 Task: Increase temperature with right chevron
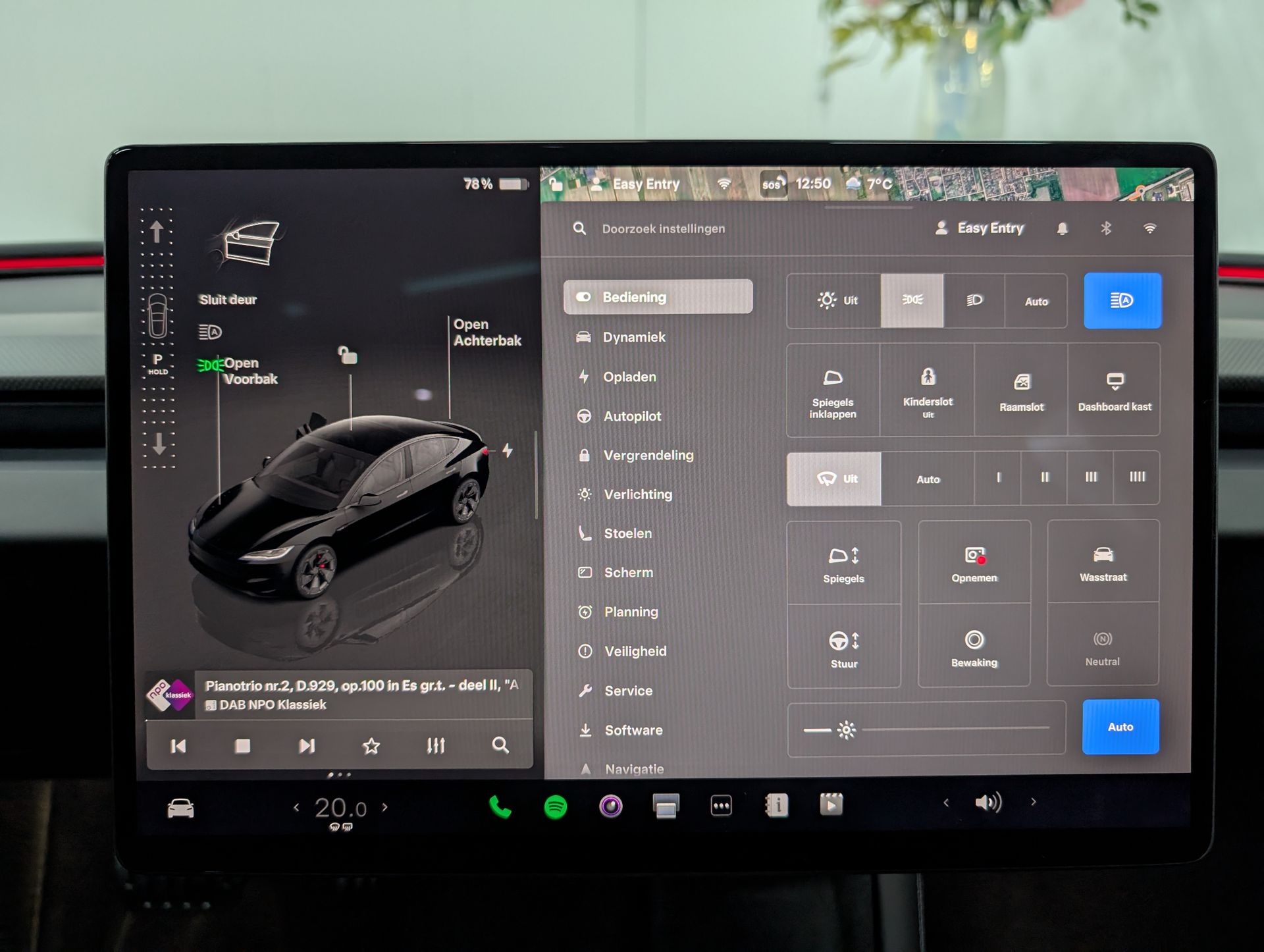pyautogui.click(x=385, y=807)
